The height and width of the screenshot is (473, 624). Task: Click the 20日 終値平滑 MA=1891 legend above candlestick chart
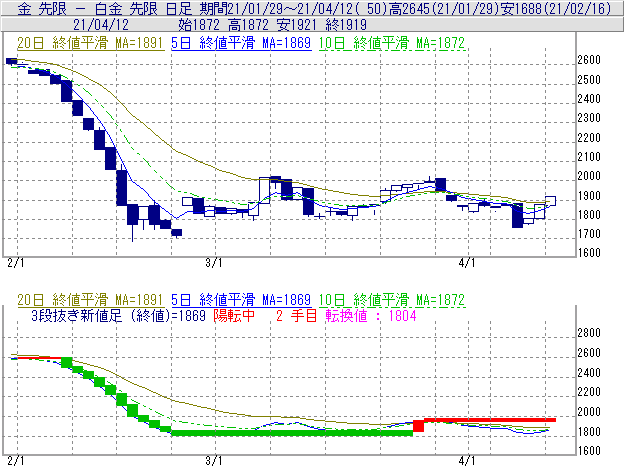[x=90, y=43]
